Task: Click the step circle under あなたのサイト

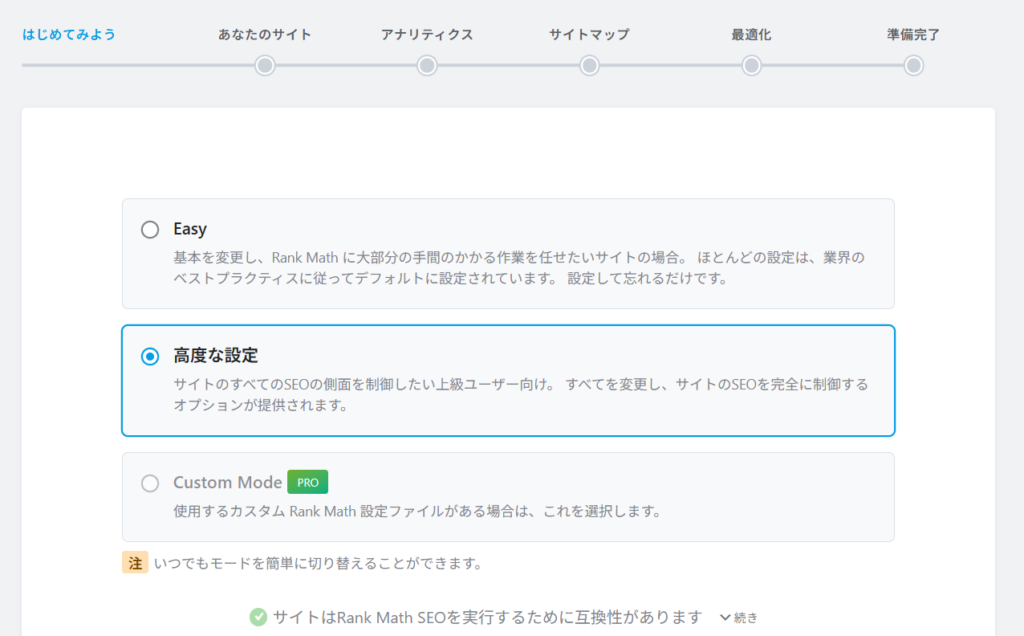Action: (x=264, y=65)
